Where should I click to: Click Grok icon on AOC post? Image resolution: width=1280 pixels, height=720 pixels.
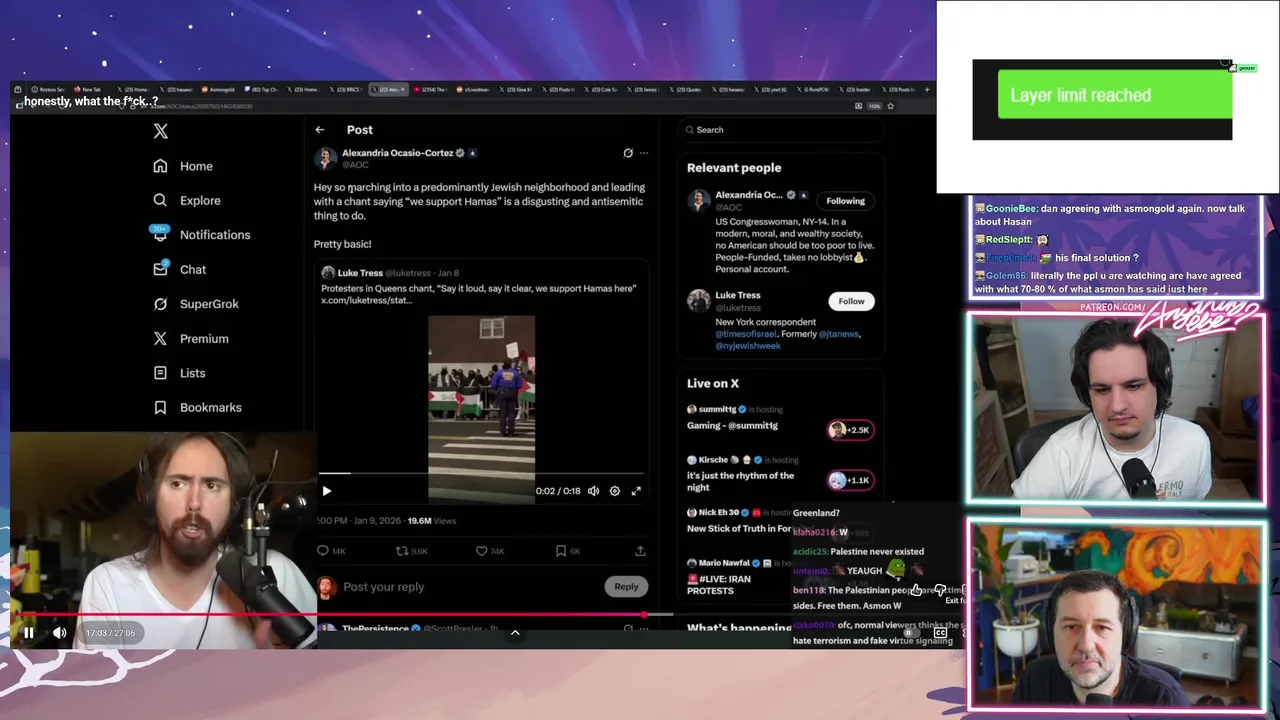coord(628,153)
